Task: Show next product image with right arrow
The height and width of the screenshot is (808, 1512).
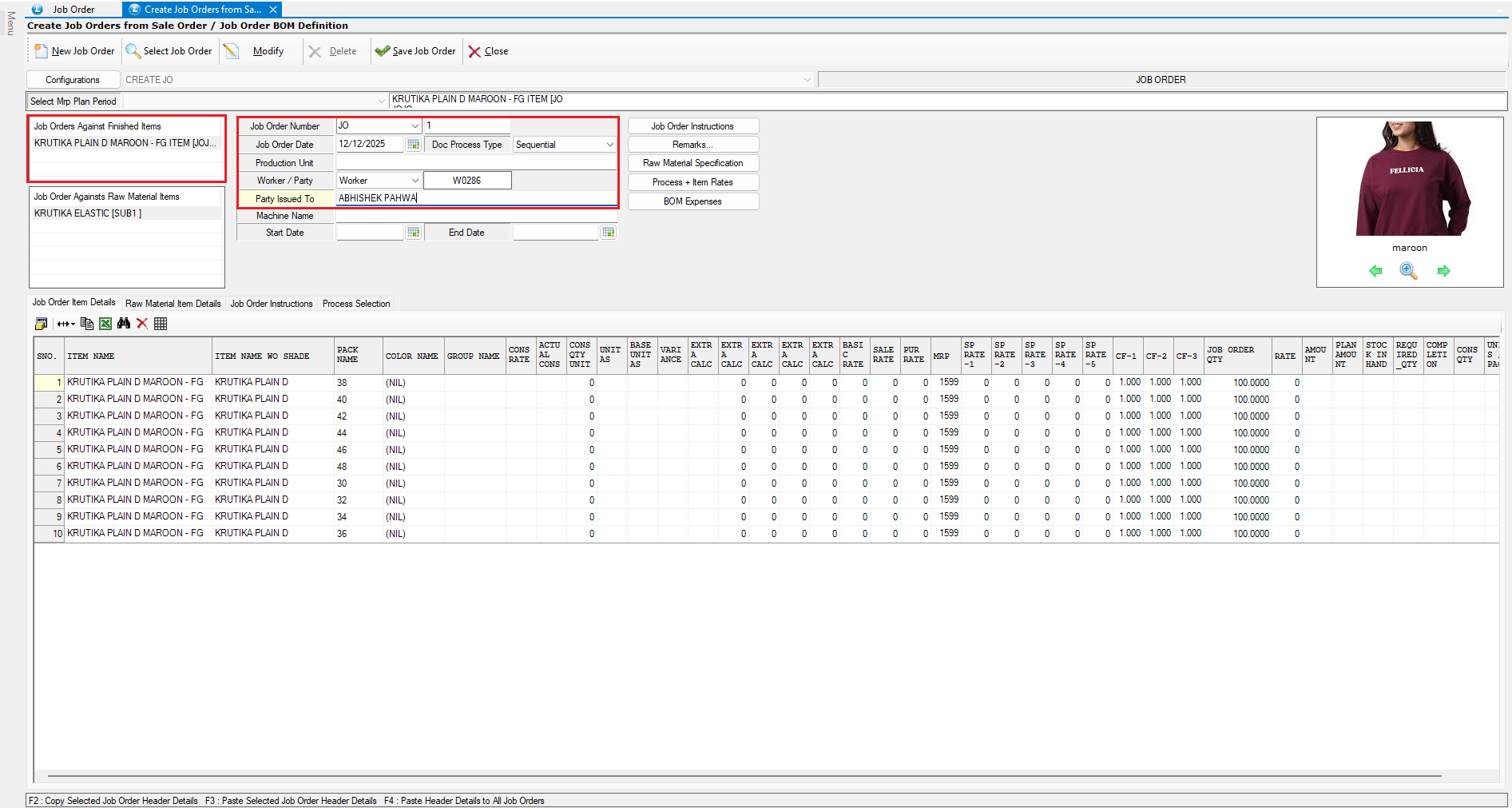Action: coord(1443,271)
